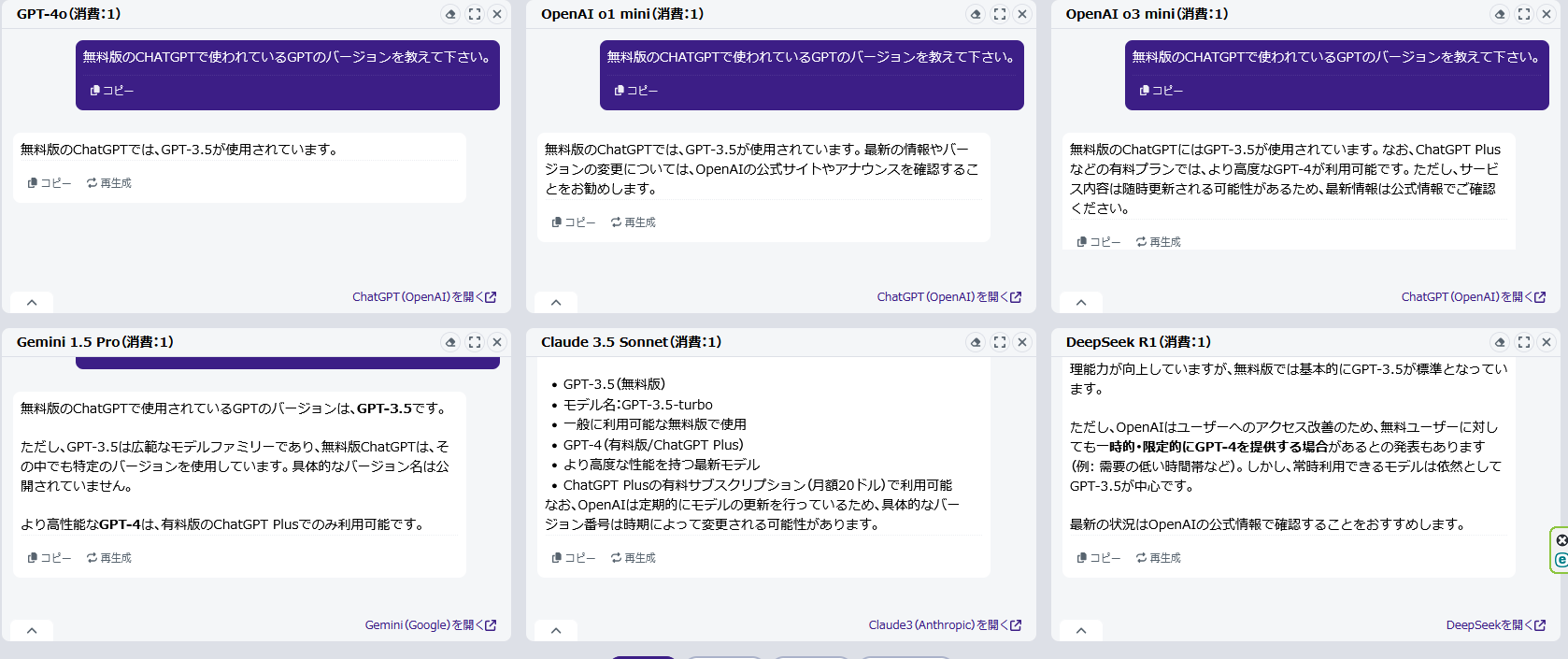The width and height of the screenshot is (1568, 659).
Task: Copy the prompt bubble in the OpenAI o3 mini panel
Action: coord(1162,91)
